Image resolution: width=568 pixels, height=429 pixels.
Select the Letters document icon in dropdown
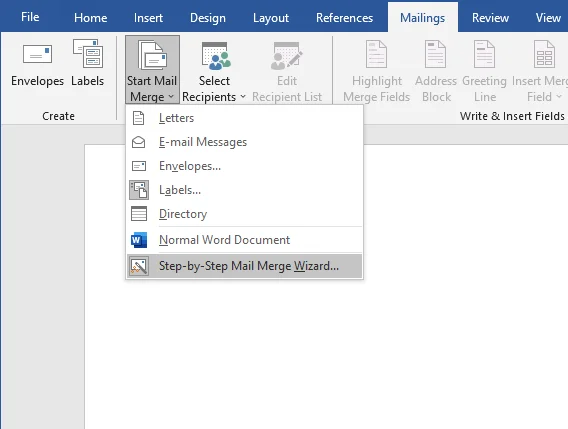138,118
